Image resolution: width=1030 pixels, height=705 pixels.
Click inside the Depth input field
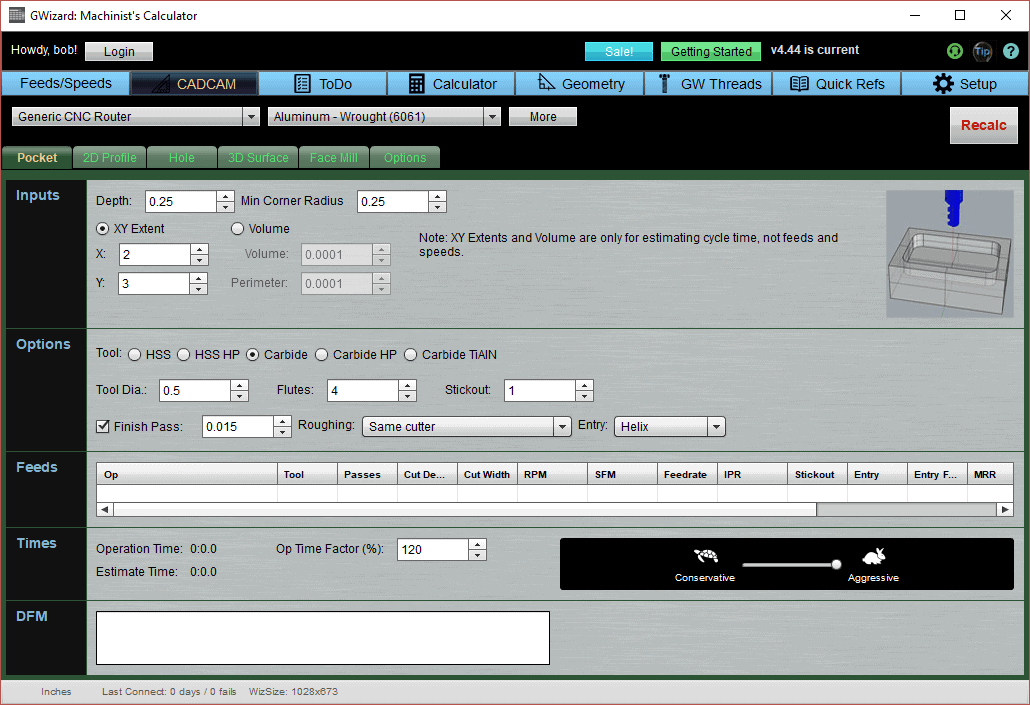[180, 201]
